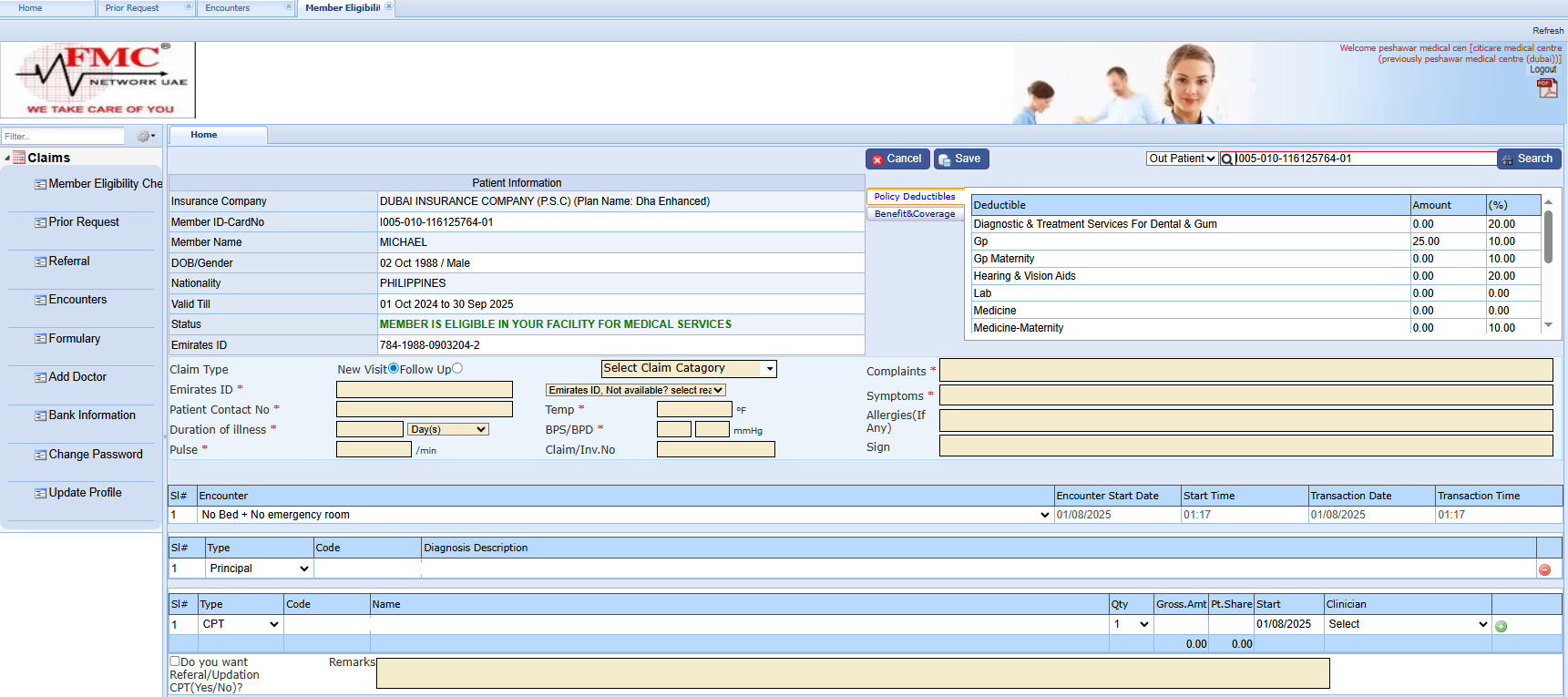Open the filter settings gear icon
1568x697 pixels.
click(145, 137)
